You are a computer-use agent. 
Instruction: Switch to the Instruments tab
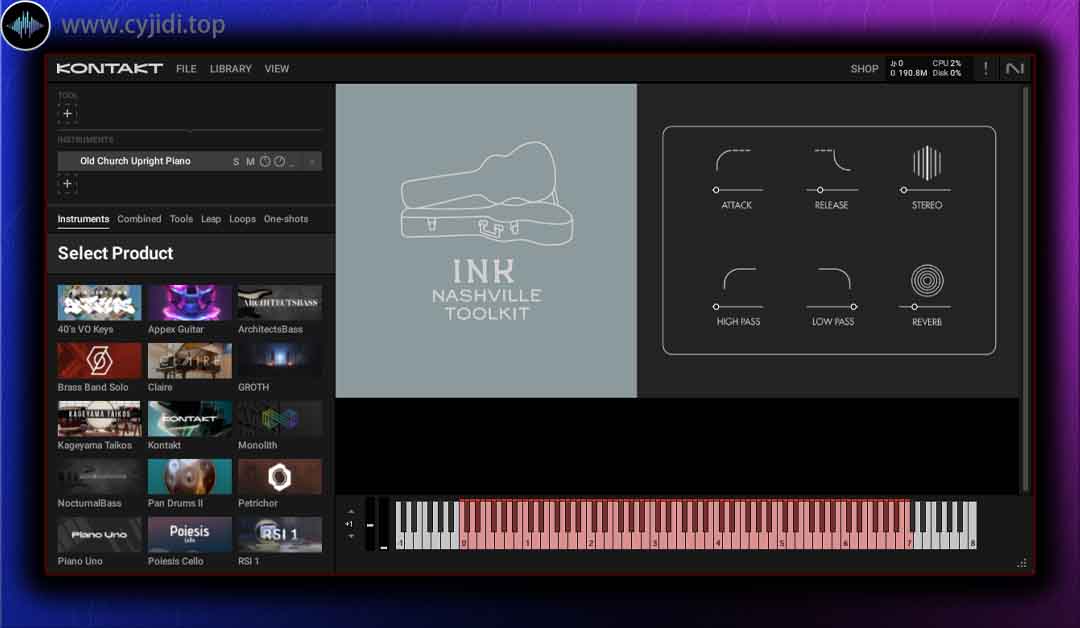pyautogui.click(x=83, y=219)
